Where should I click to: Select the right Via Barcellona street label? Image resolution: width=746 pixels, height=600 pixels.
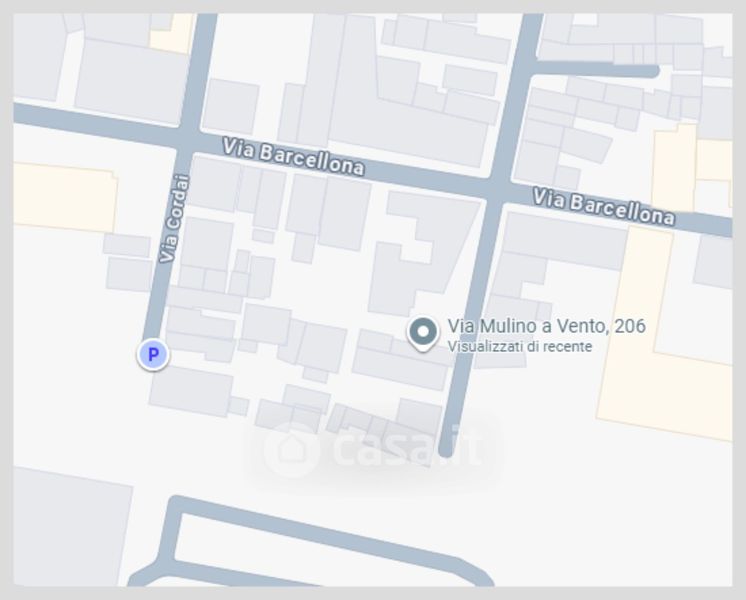coord(603,207)
